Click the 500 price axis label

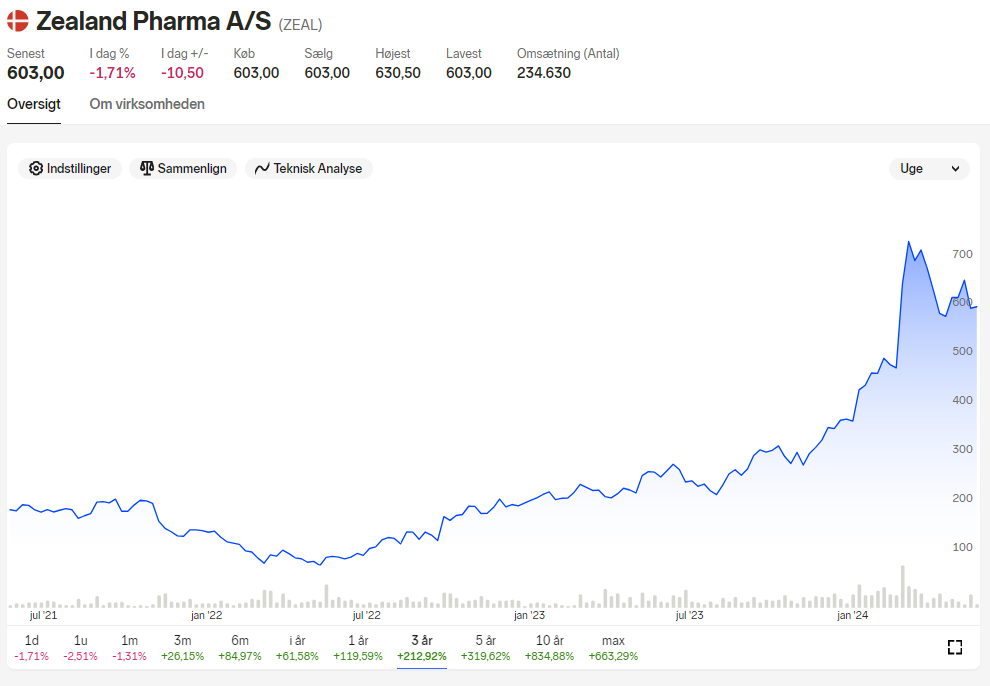tap(962, 351)
